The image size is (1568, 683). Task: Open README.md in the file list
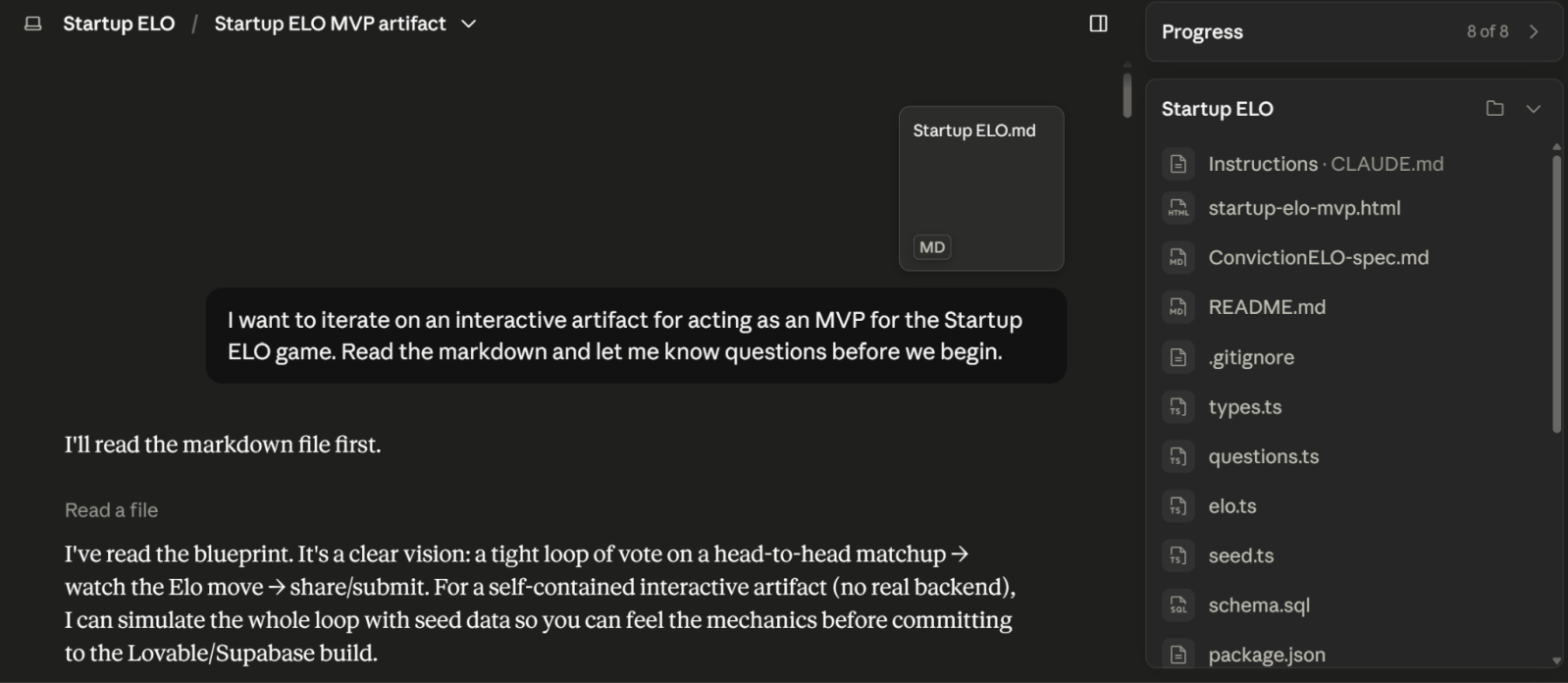(x=1267, y=307)
